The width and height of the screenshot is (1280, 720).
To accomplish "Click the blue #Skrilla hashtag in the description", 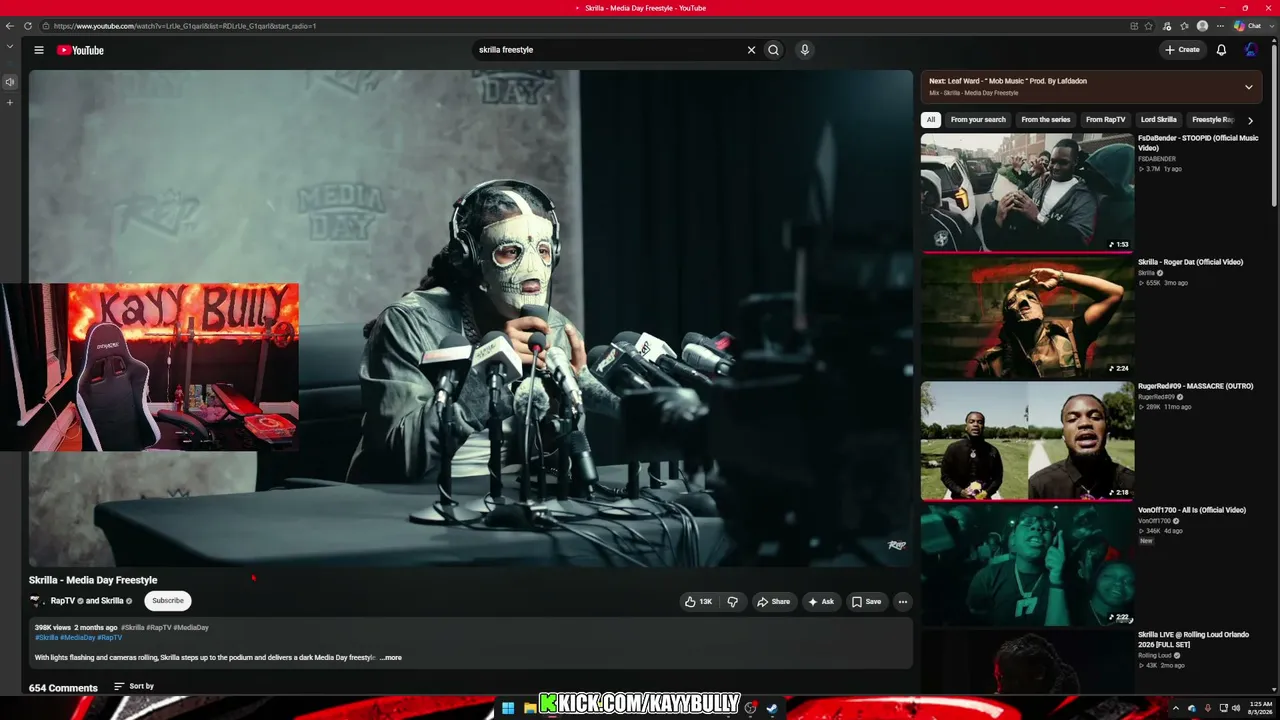I will point(46,638).
